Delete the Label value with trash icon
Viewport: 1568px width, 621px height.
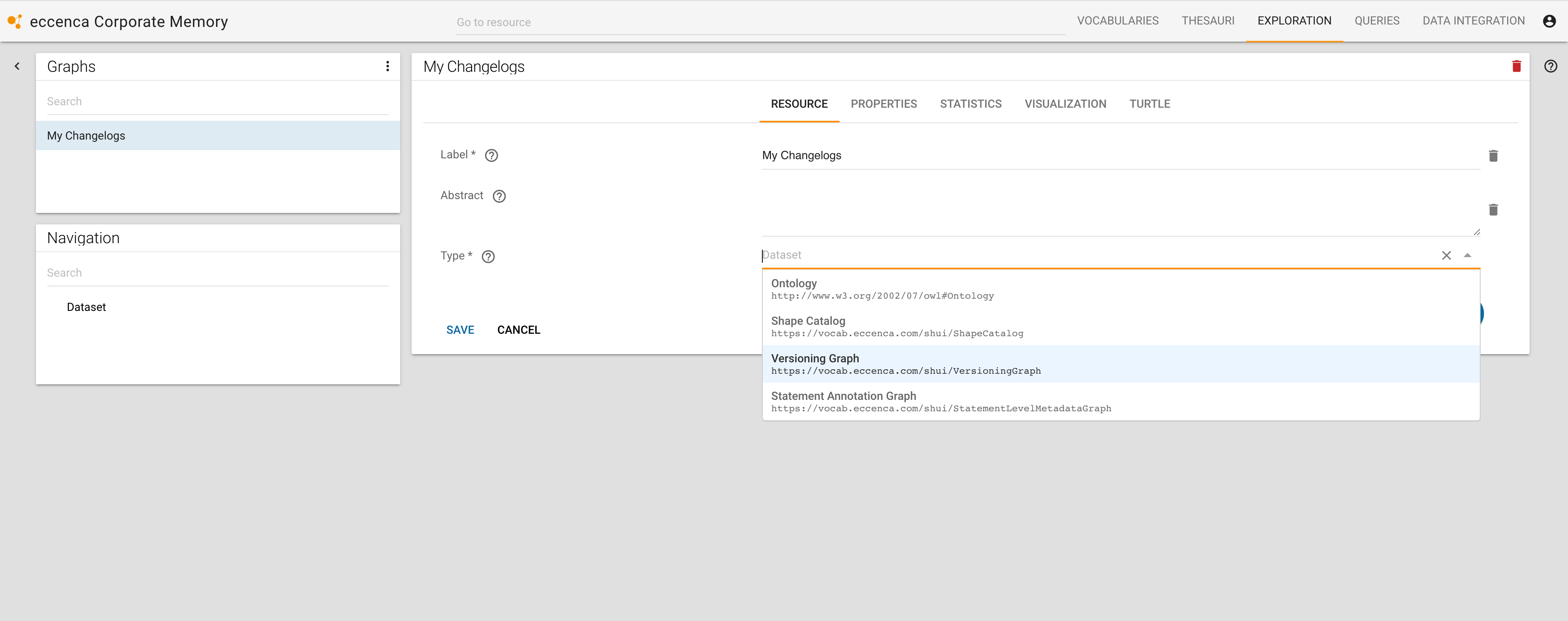(x=1492, y=156)
